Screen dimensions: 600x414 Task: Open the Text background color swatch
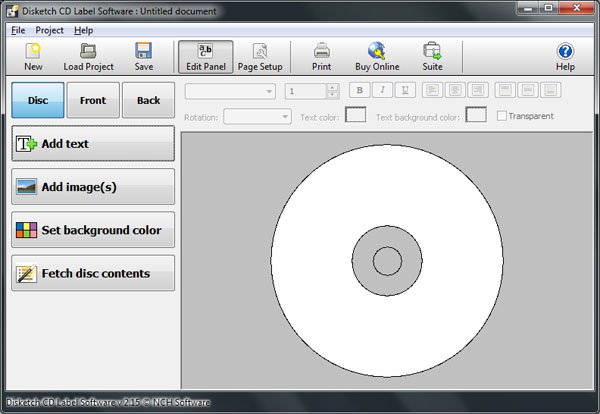click(x=476, y=114)
